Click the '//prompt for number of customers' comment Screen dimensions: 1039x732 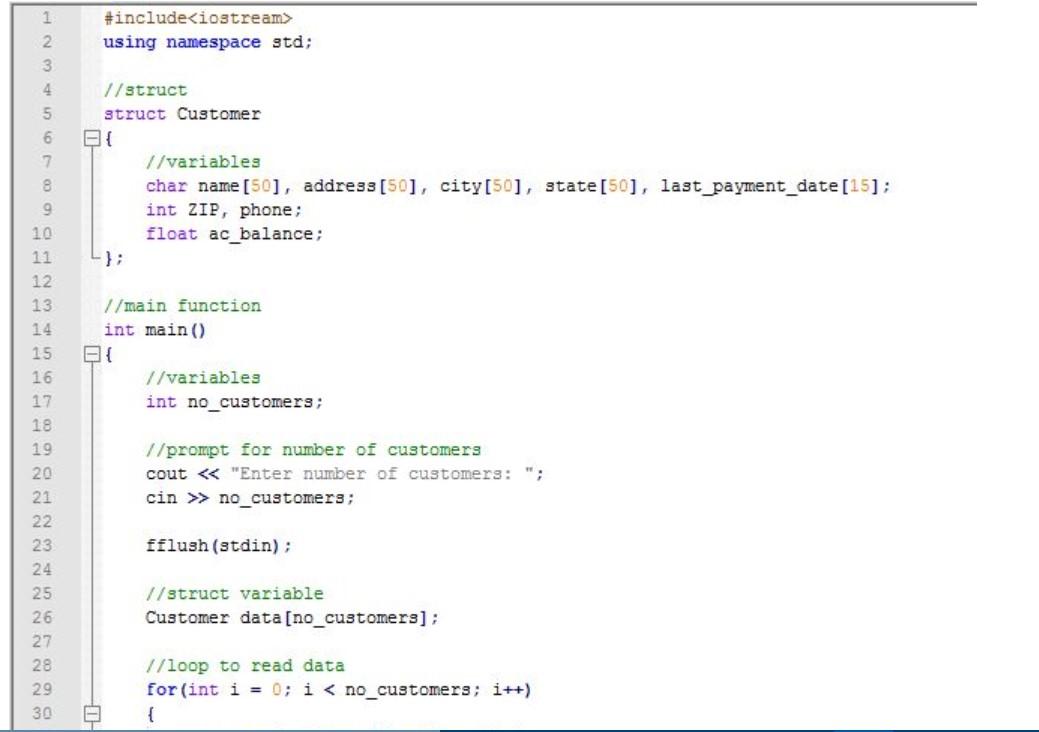tap(313, 450)
